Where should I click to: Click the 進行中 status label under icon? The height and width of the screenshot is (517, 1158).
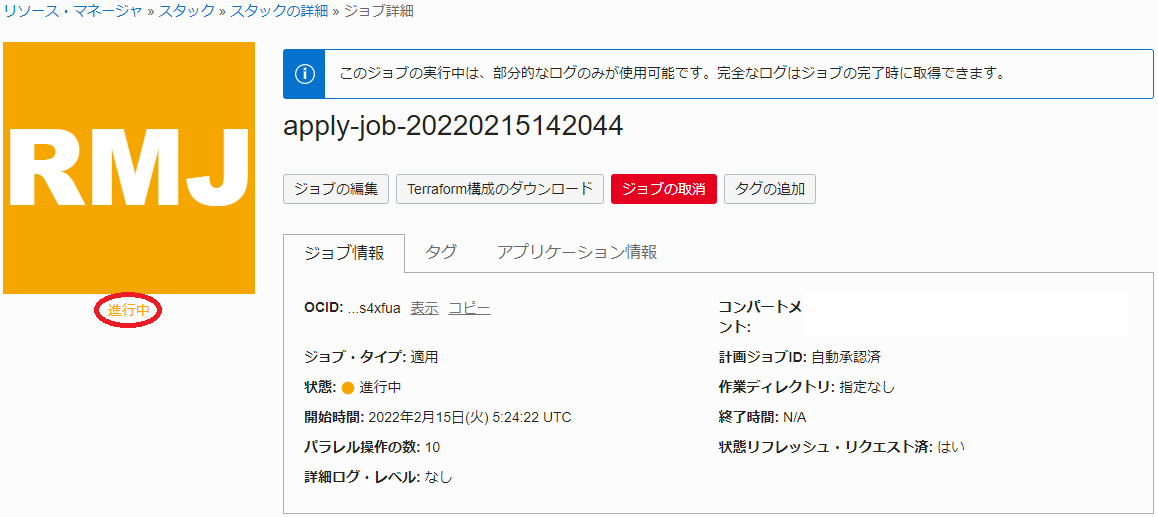(128, 311)
